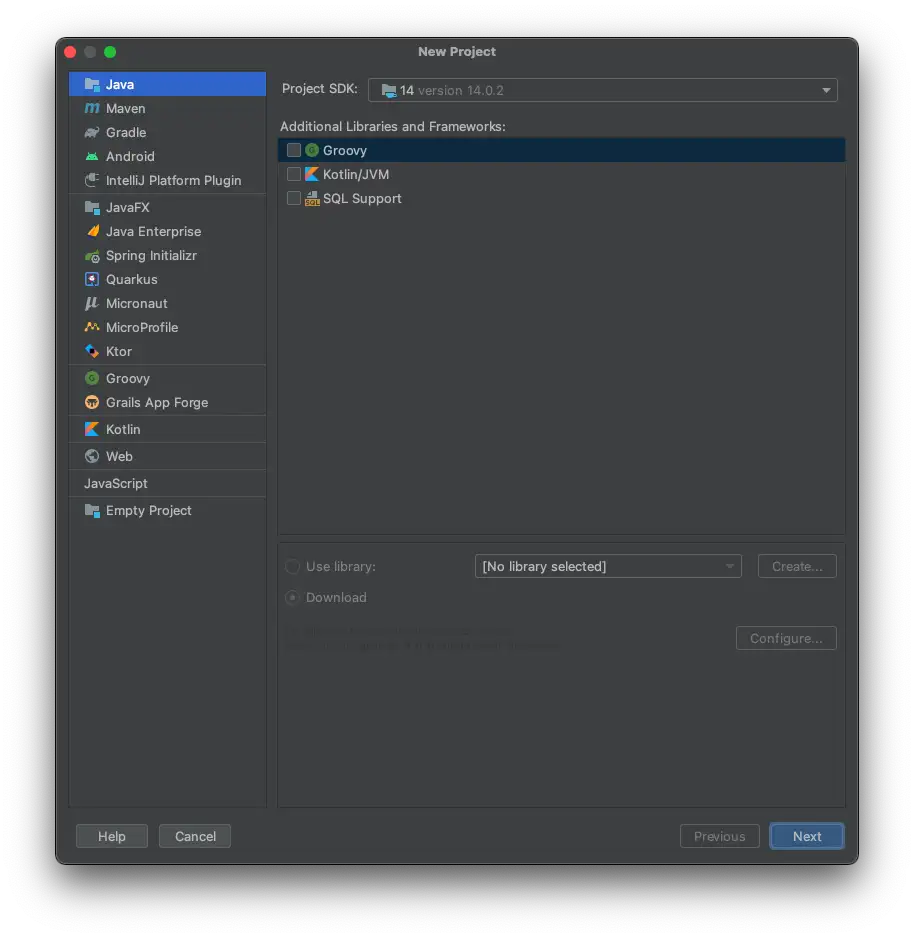The image size is (914, 938).
Task: Select the Download radio button
Action: click(x=293, y=598)
